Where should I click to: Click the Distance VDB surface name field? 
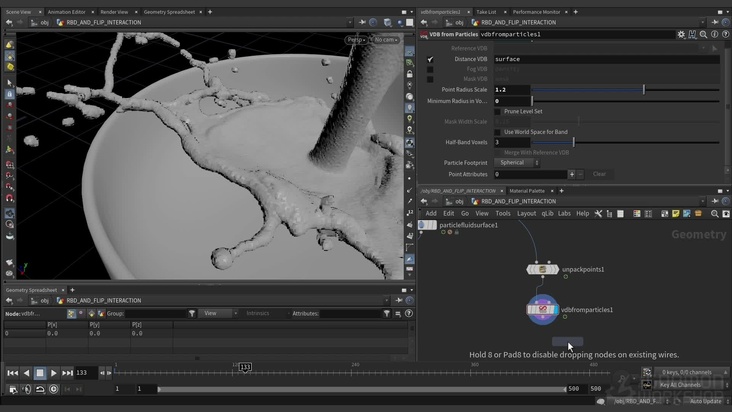[606, 59]
